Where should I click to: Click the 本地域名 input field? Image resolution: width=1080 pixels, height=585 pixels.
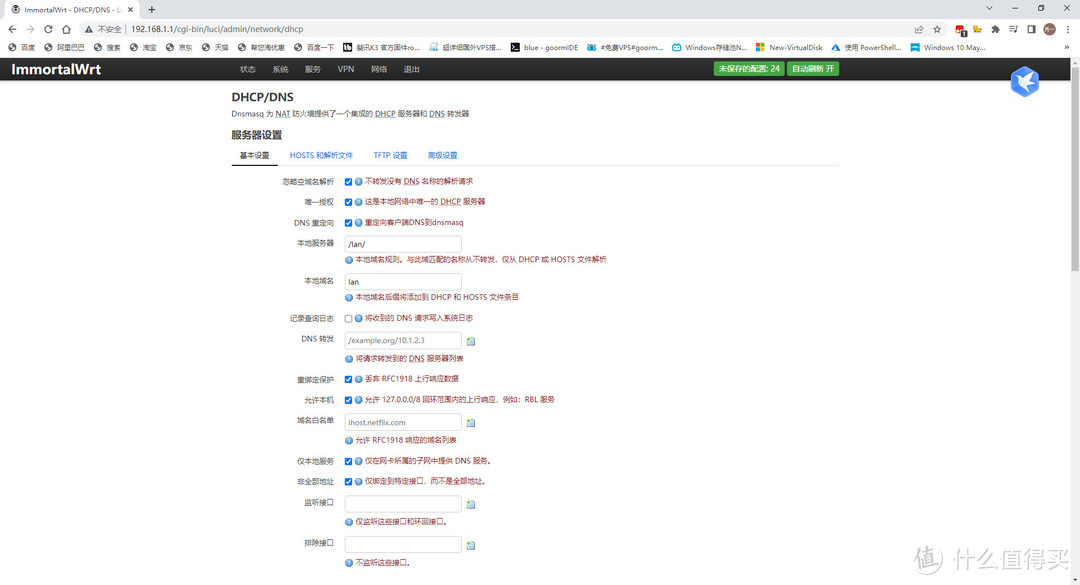coord(403,282)
